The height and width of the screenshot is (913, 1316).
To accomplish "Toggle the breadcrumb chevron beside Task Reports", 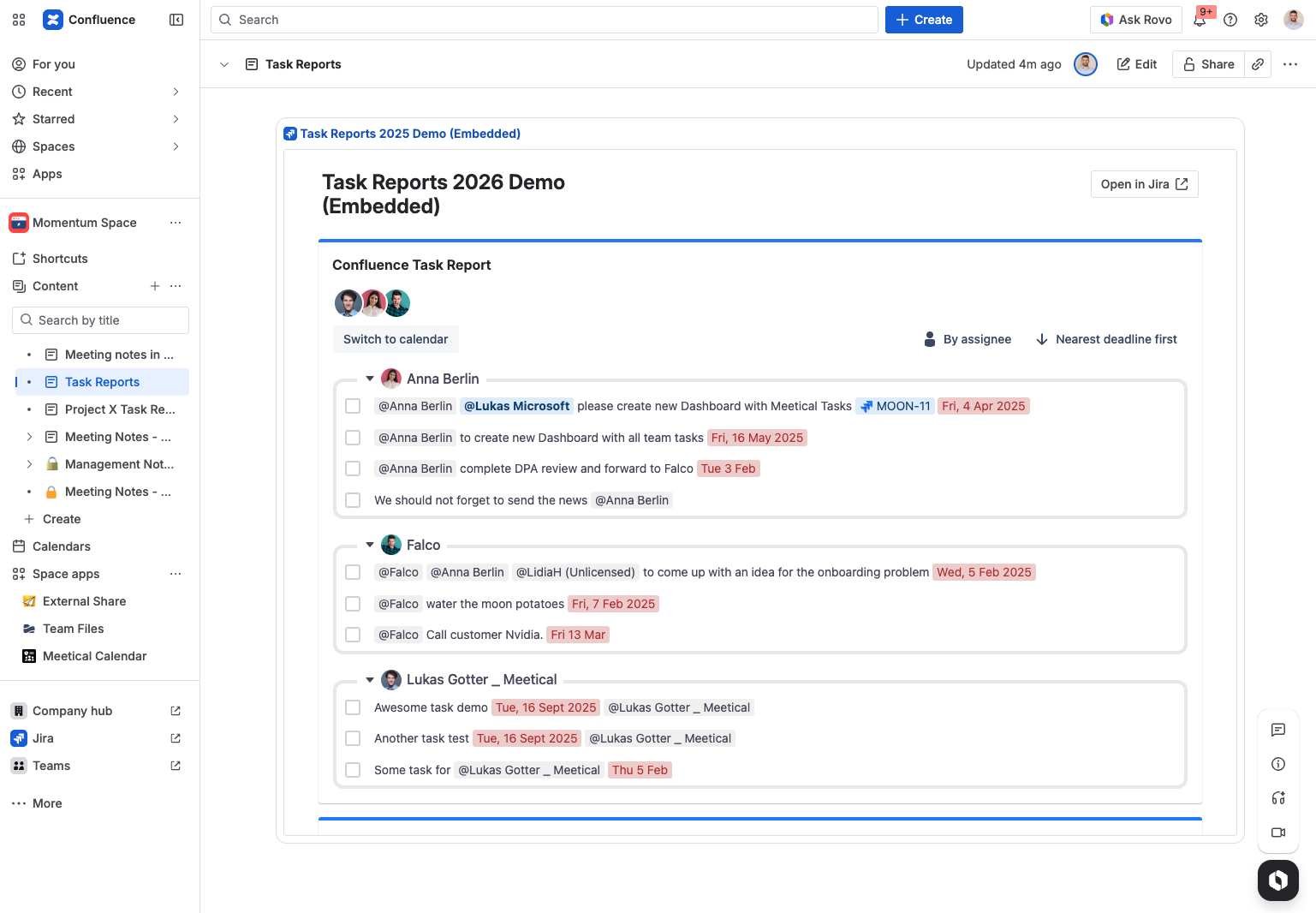I will pos(224,64).
